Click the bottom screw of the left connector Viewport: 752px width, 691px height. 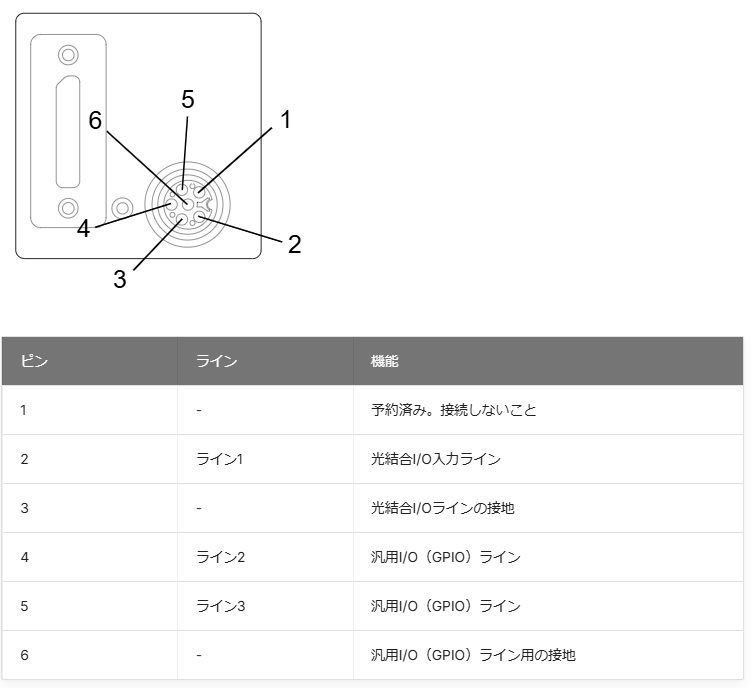point(68,208)
